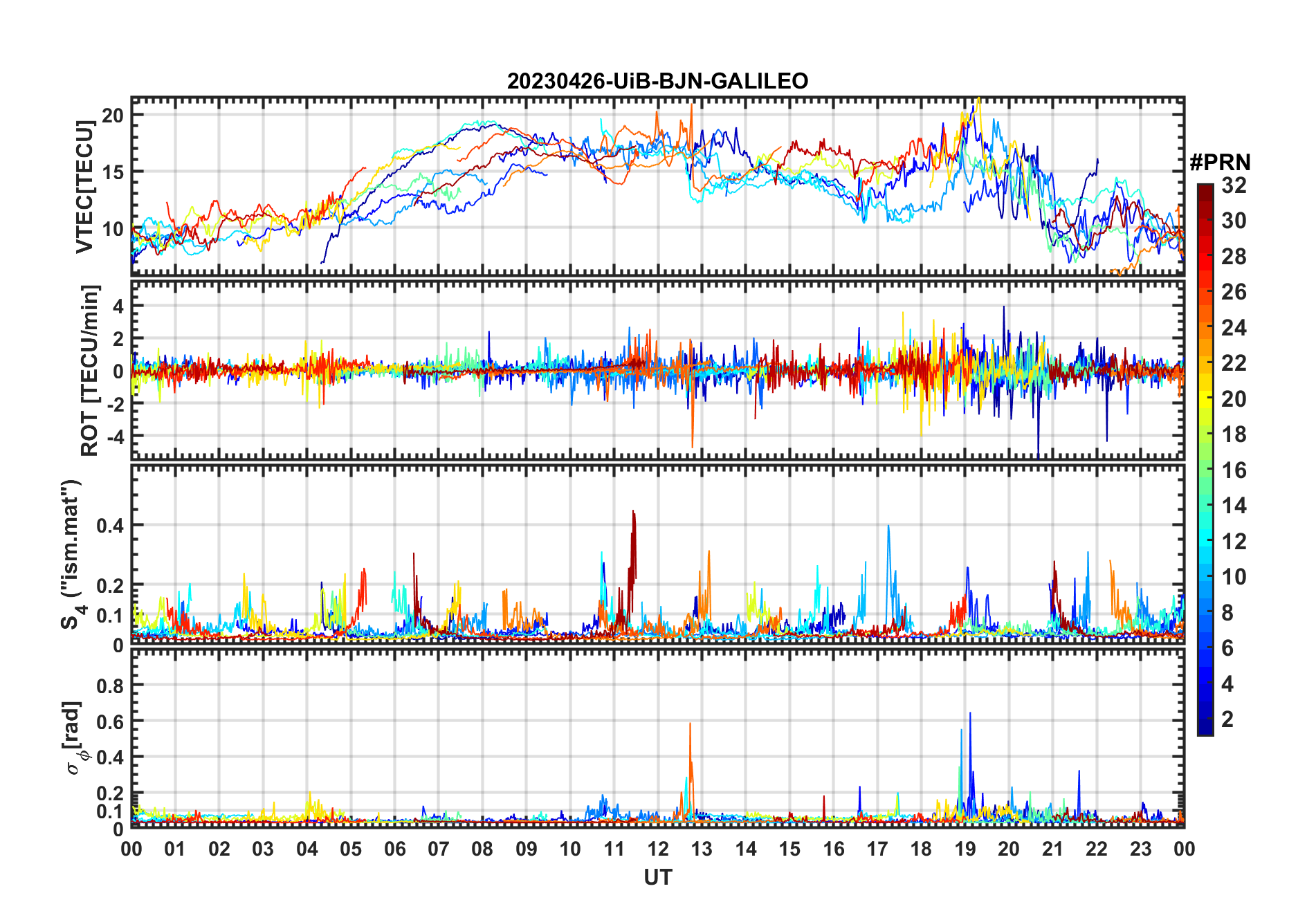Click x-axis hour tick label 13
The width and height of the screenshot is (1316, 920).
702,849
